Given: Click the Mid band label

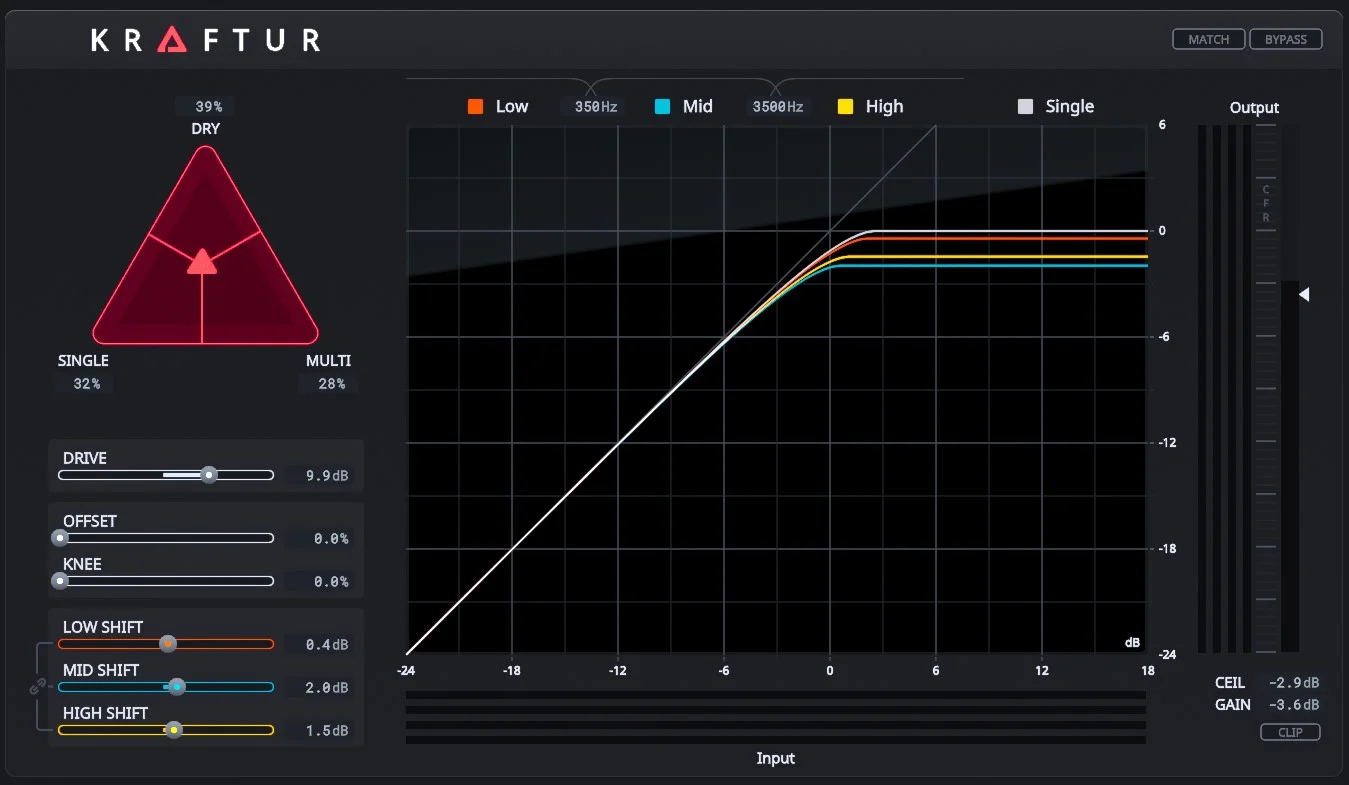Looking at the screenshot, I should pos(698,107).
